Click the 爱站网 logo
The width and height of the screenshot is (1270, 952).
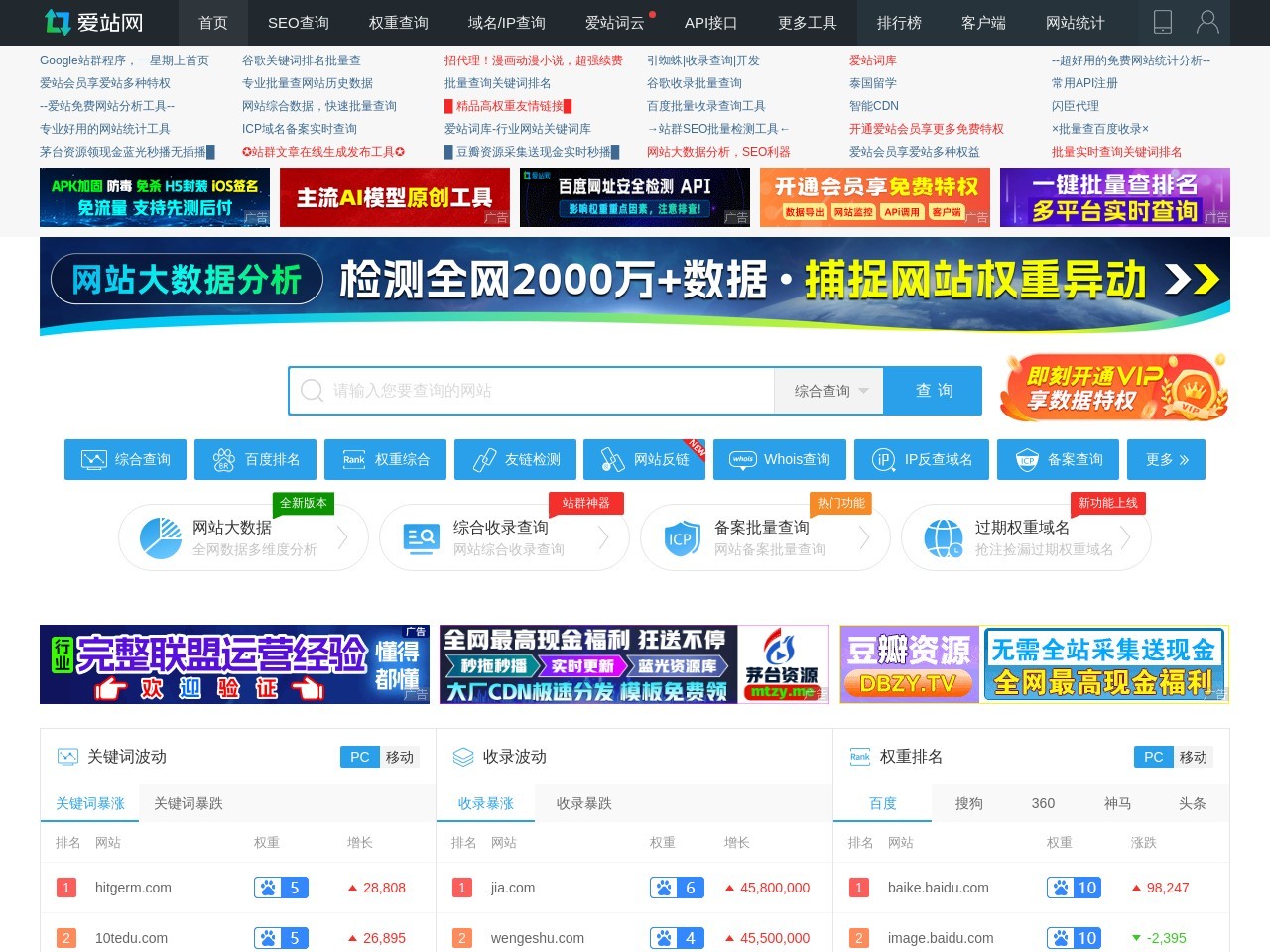click(x=94, y=22)
